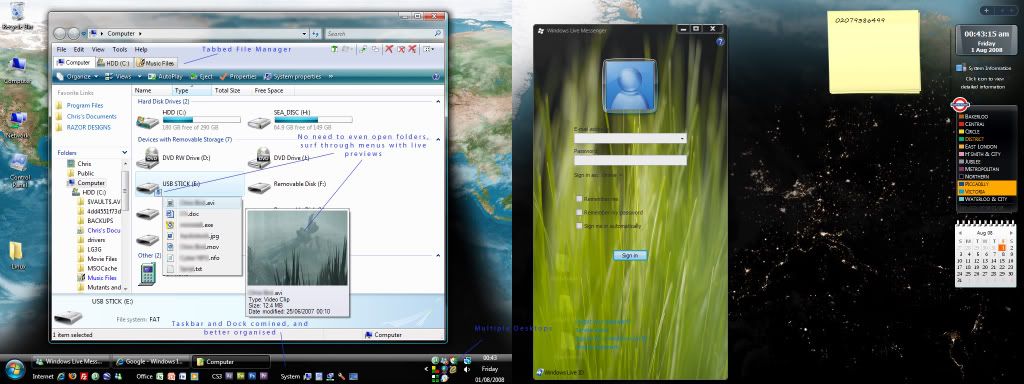Open the E-mail address dropdown arrow

(682, 139)
